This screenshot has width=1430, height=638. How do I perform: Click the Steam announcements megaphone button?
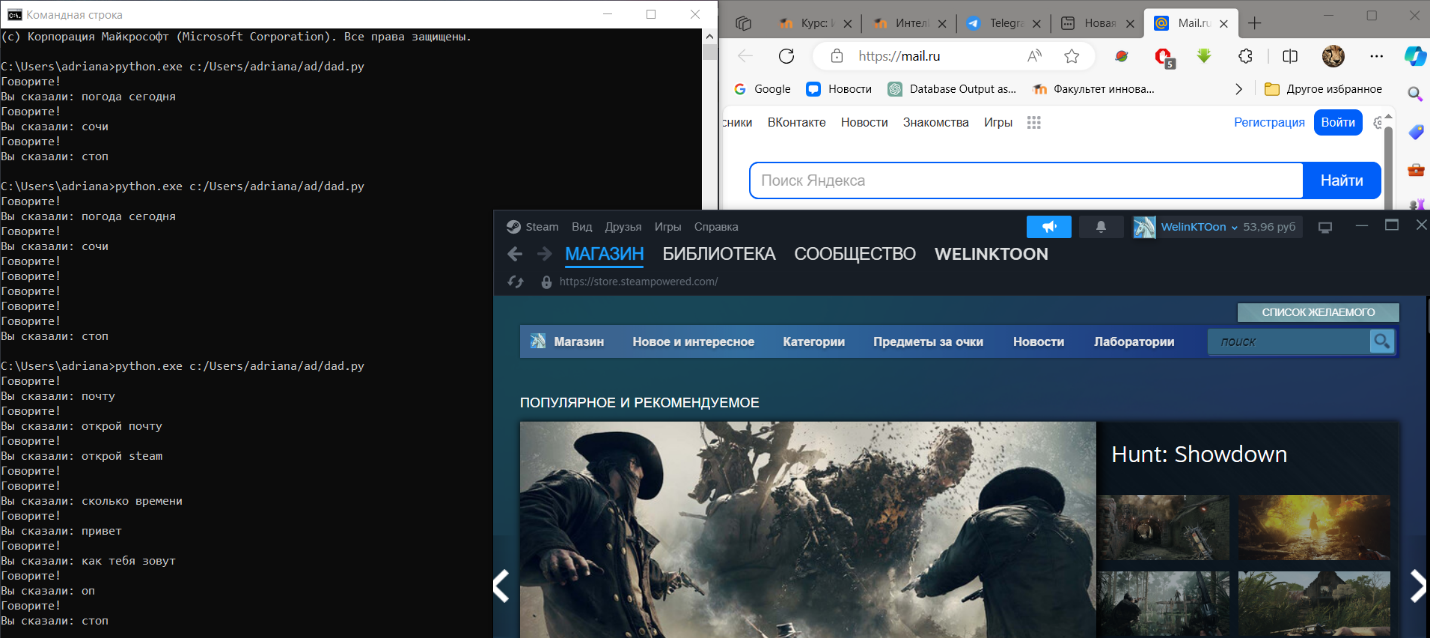coord(1049,227)
